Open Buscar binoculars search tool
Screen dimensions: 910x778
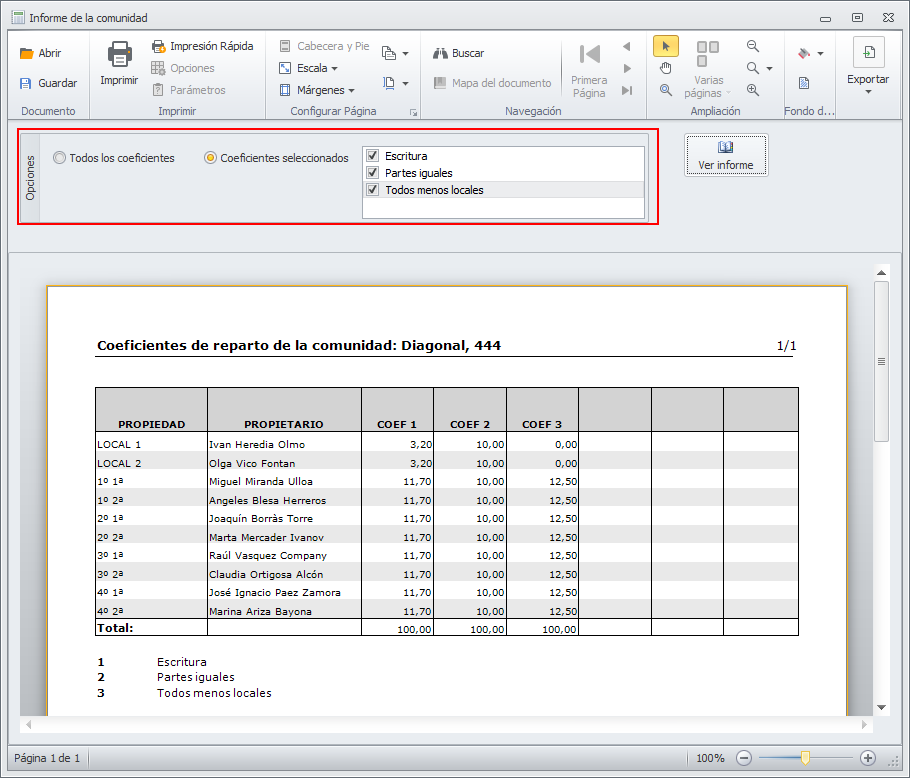(458, 53)
